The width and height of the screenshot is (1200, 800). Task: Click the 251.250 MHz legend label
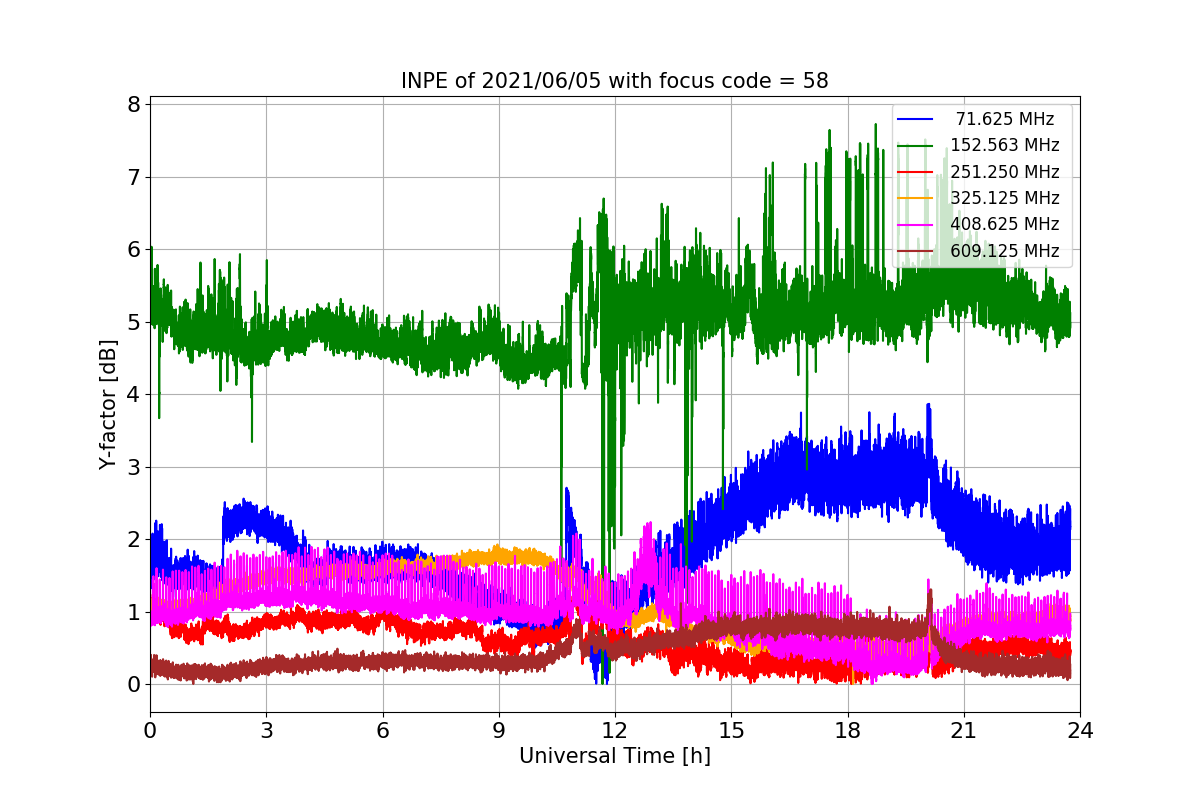1005,172
